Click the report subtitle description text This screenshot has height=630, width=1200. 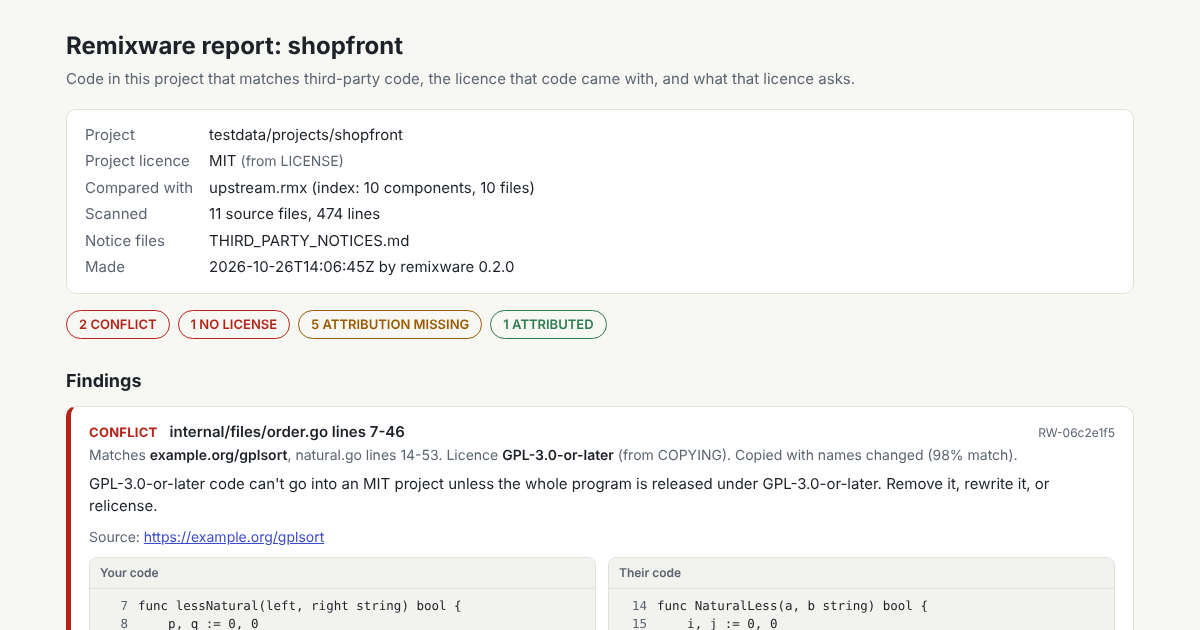[x=460, y=79]
